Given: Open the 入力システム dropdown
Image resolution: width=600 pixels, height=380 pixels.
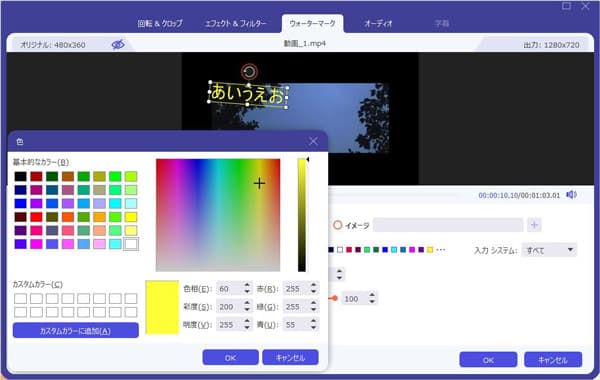Looking at the screenshot, I should (x=549, y=250).
